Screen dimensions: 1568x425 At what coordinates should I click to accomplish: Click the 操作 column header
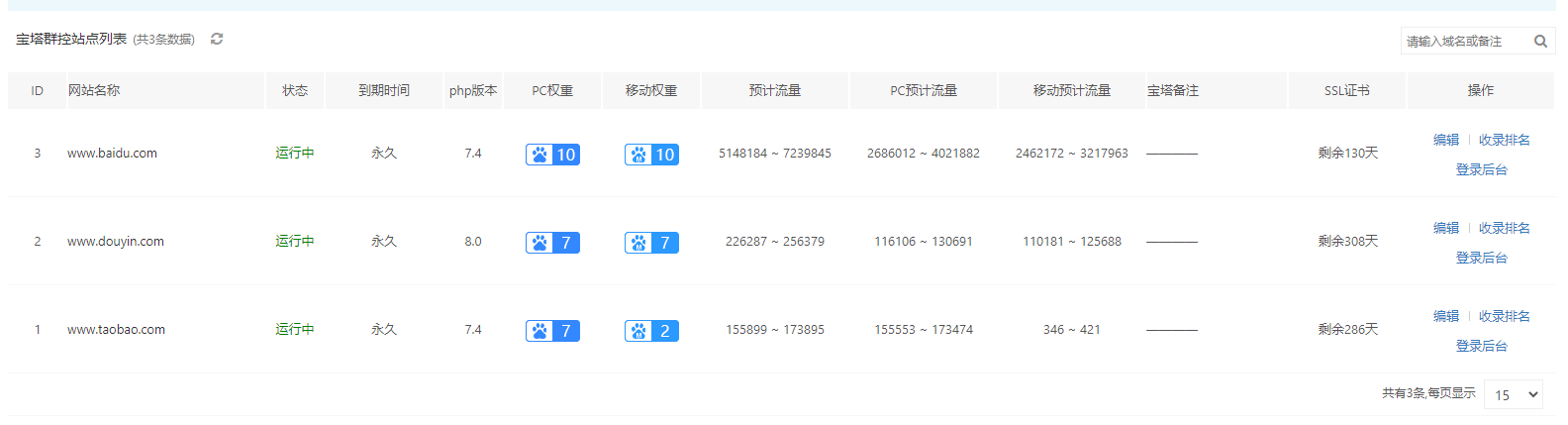pyautogui.click(x=1481, y=90)
